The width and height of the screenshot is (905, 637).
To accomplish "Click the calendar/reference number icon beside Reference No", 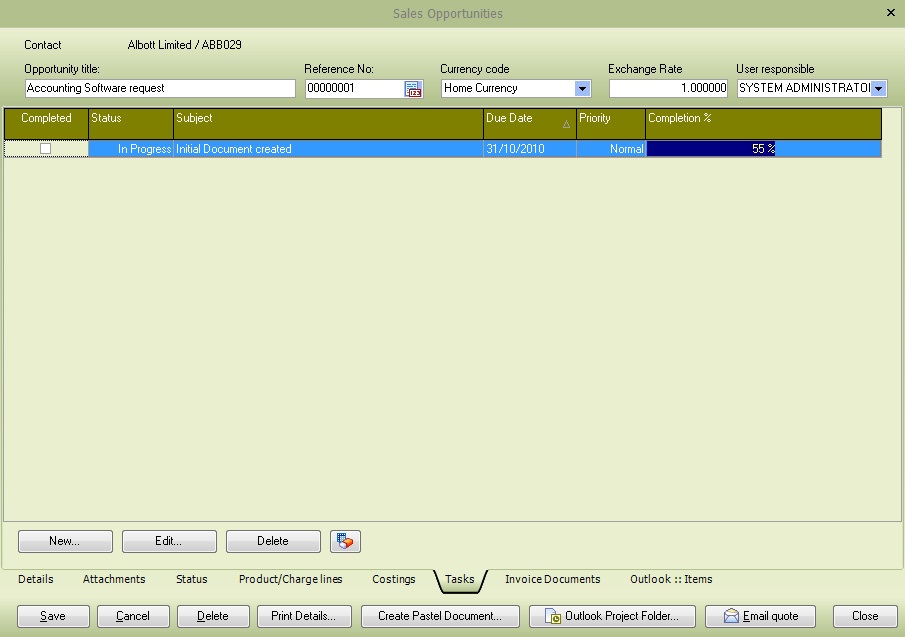I will tap(413, 88).
